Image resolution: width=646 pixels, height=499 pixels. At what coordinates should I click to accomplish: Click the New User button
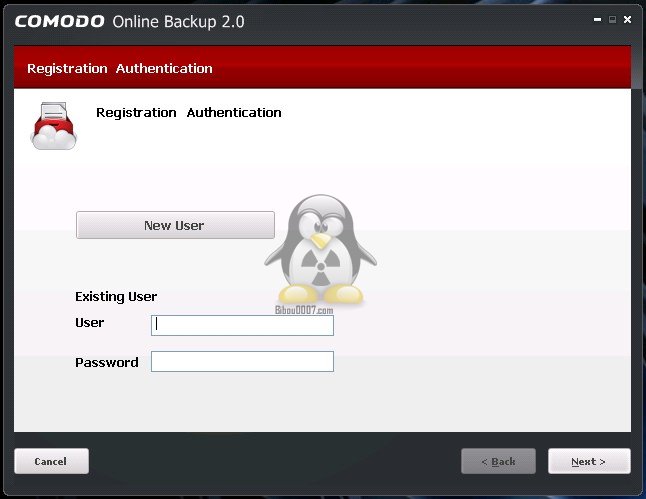click(175, 225)
